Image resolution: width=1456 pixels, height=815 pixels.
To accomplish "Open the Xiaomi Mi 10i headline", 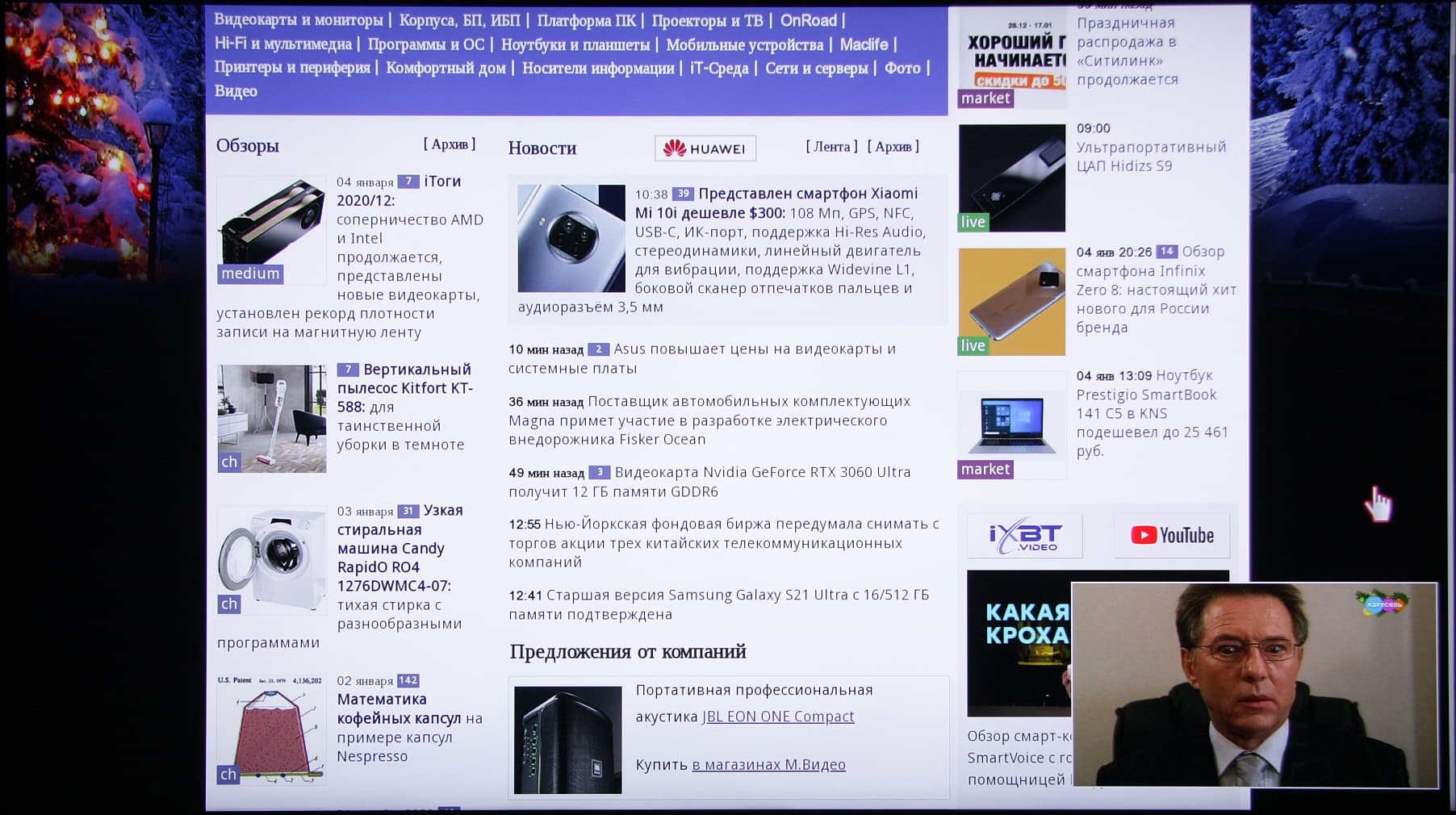I will (776, 203).
